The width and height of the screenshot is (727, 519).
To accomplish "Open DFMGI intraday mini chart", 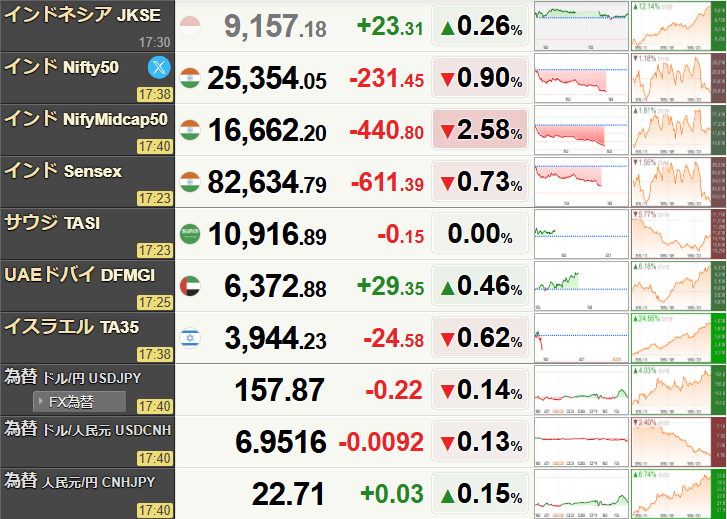I will click(581, 286).
